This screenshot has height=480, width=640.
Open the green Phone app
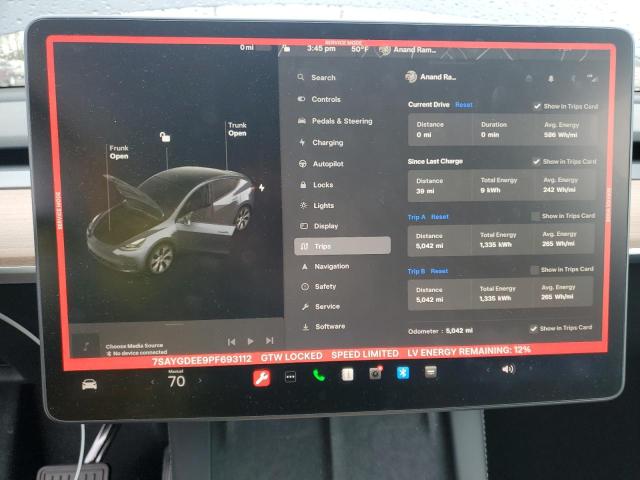tap(319, 375)
